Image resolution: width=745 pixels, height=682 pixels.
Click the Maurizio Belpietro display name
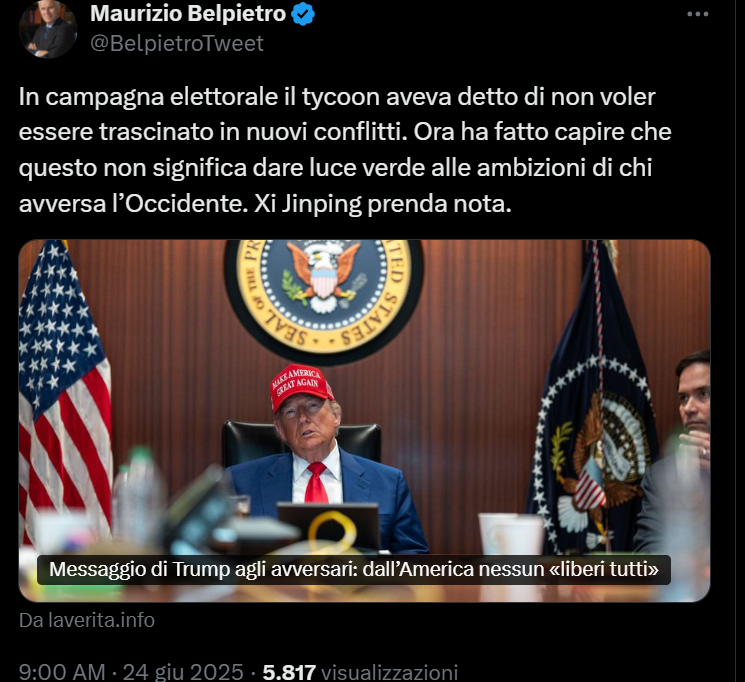pyautogui.click(x=188, y=13)
